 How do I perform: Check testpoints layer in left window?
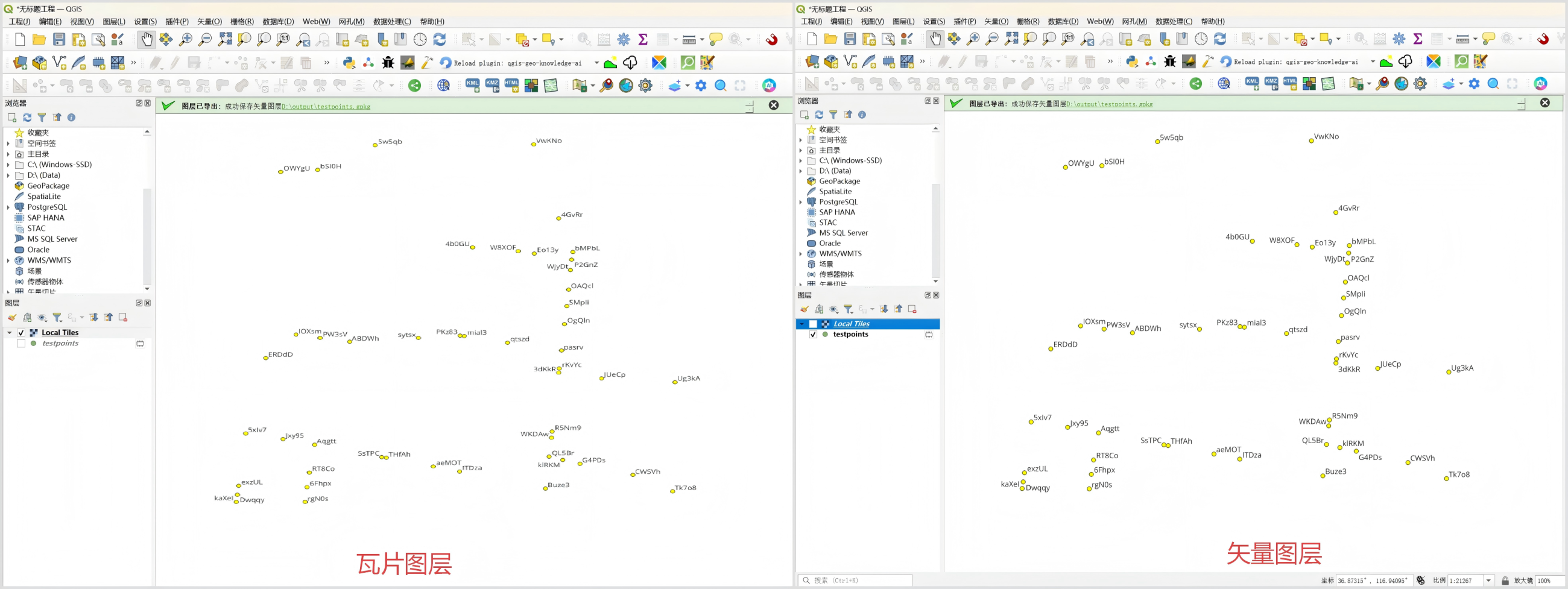coord(21,344)
